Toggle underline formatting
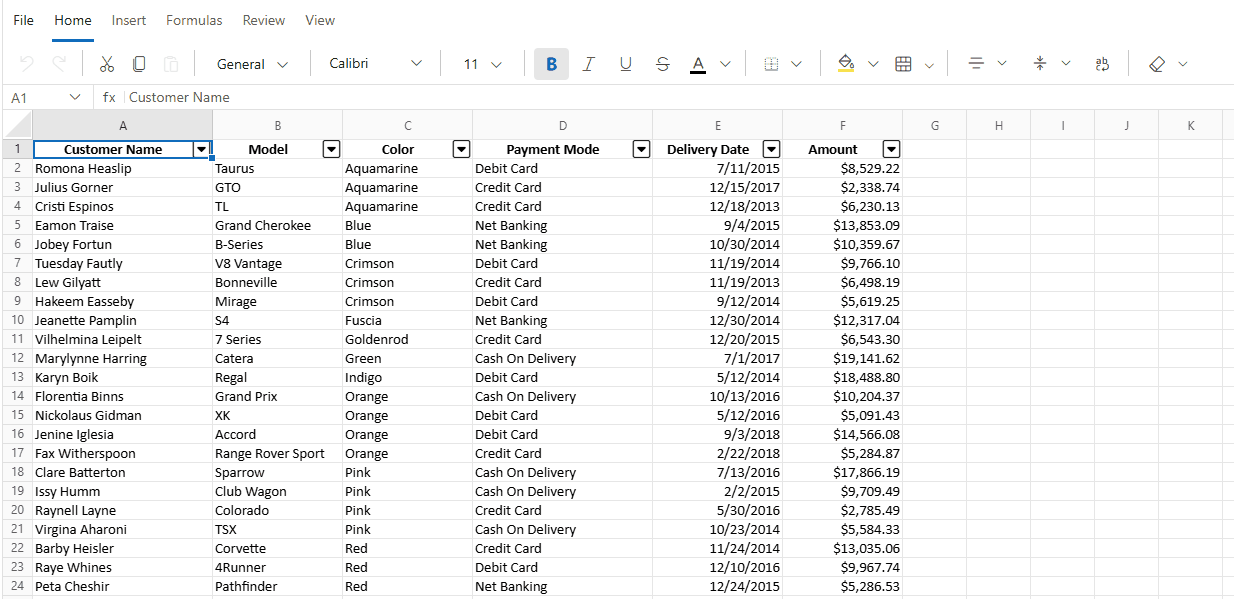This screenshot has height=599, width=1234. (x=625, y=63)
